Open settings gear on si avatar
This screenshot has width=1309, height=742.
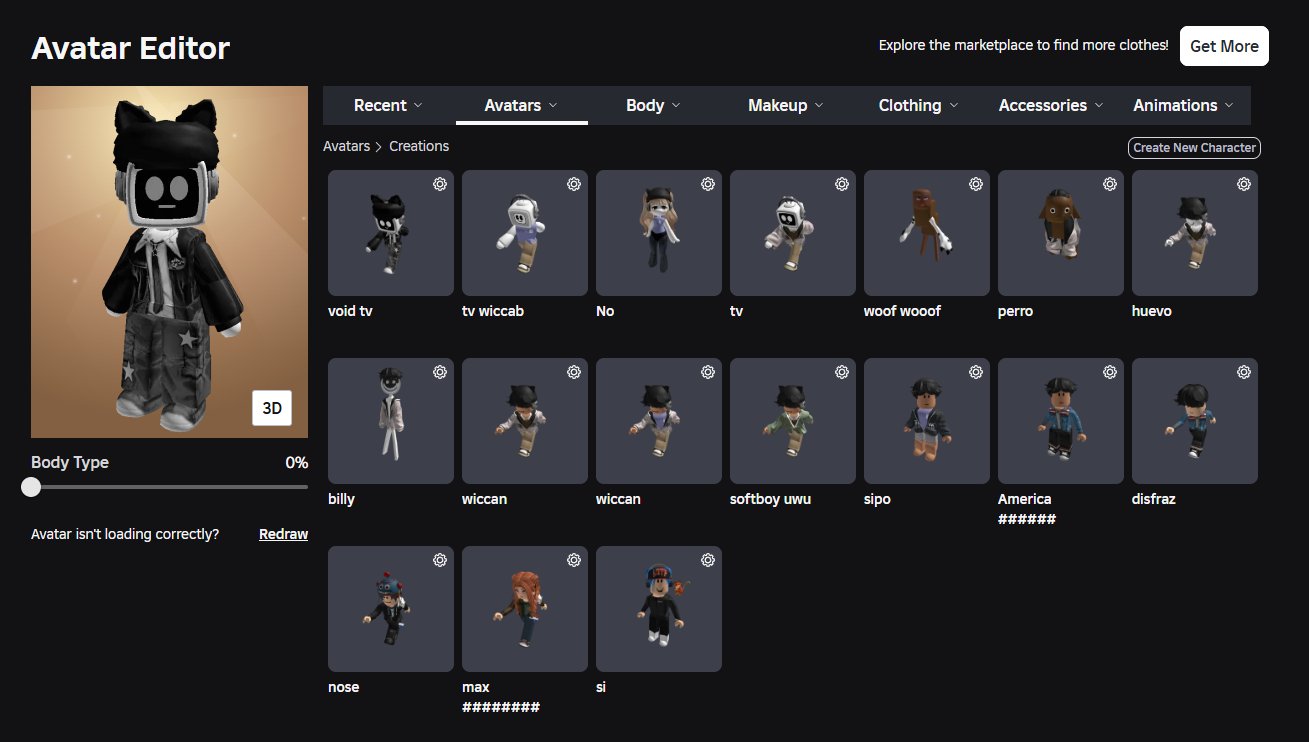coord(708,560)
